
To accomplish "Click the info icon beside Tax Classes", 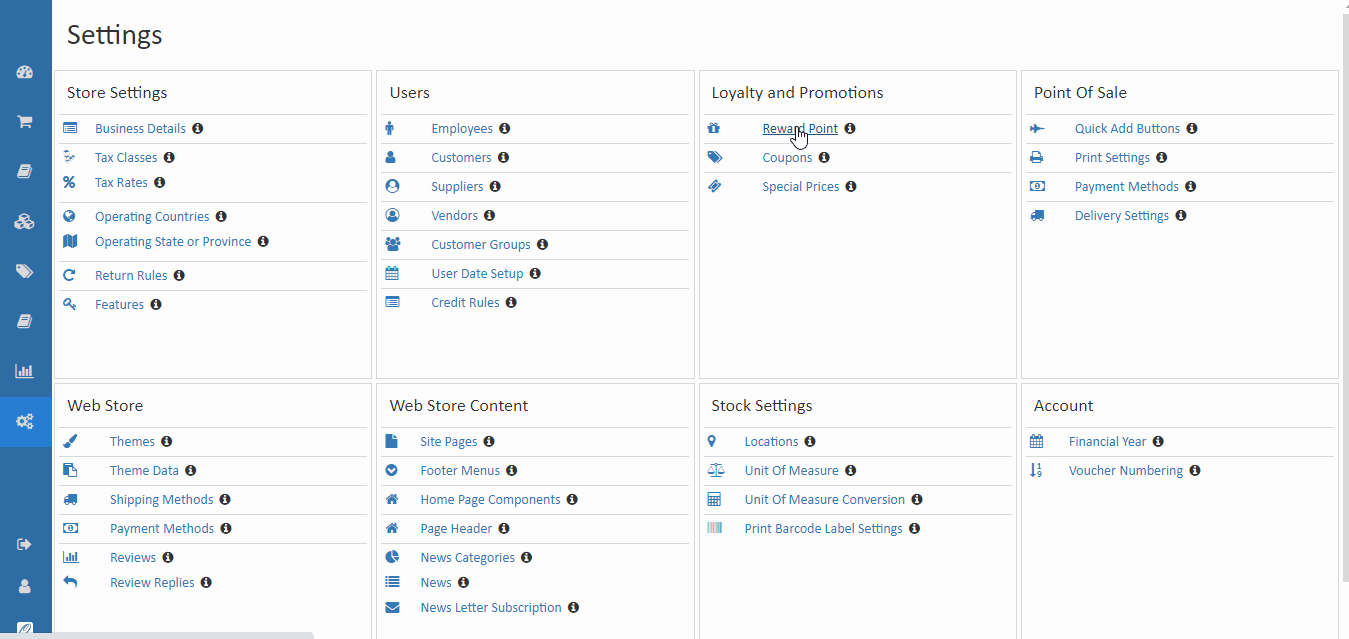I will click(x=169, y=158).
